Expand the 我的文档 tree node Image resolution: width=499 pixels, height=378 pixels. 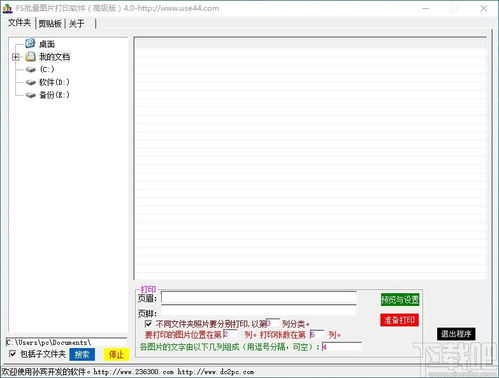point(15,57)
